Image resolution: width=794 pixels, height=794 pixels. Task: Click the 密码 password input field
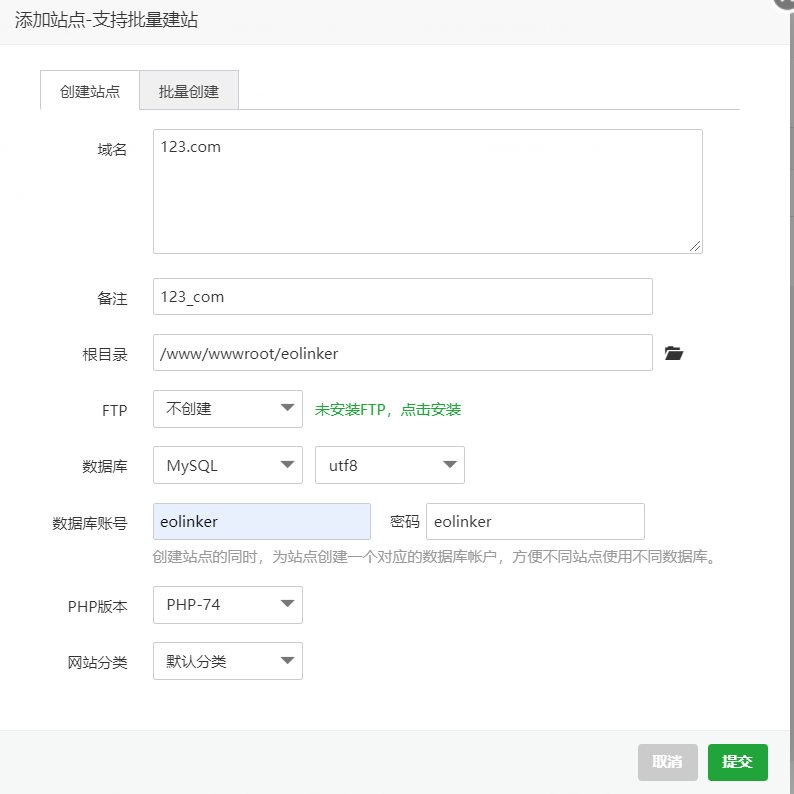(x=535, y=522)
